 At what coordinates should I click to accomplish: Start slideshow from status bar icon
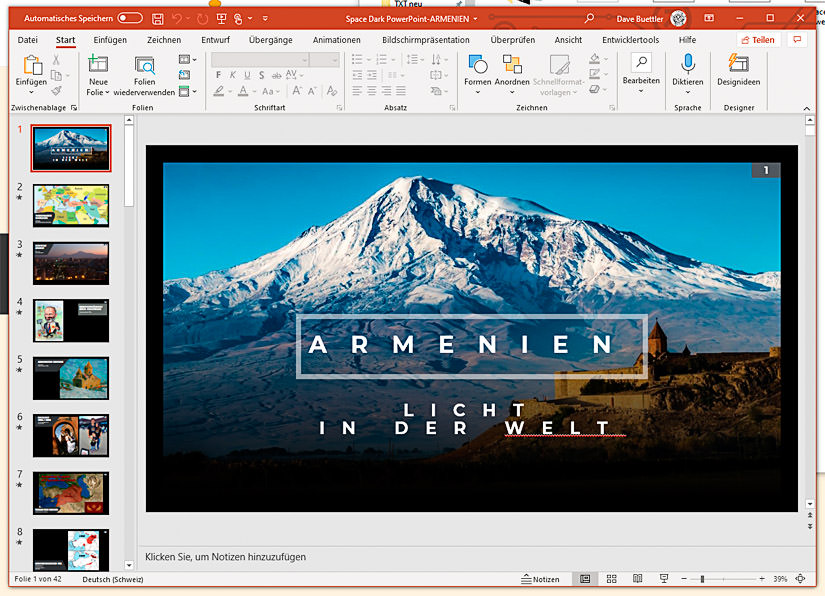pyautogui.click(x=664, y=579)
